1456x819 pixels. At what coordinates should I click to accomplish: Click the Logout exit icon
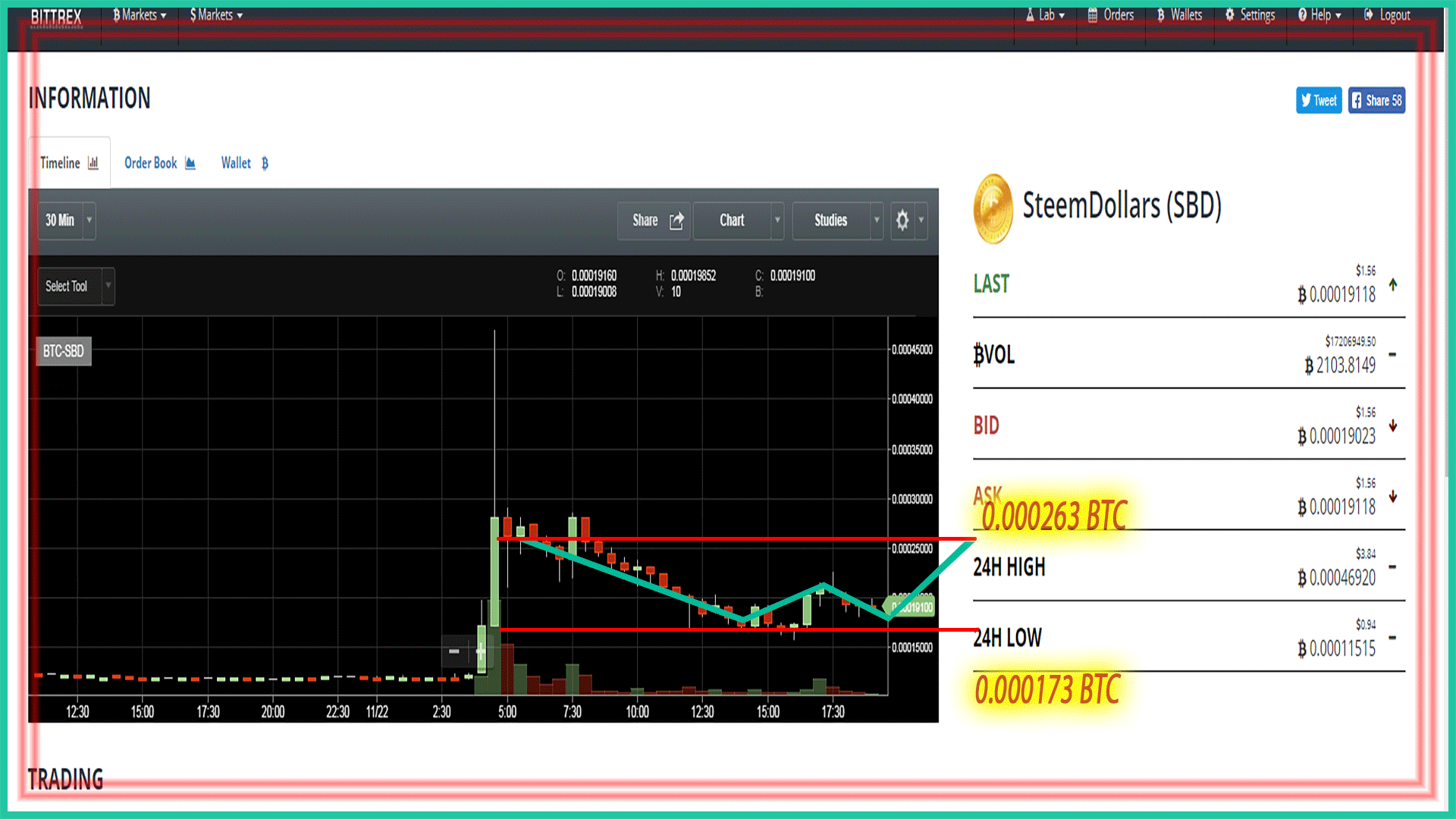pyautogui.click(x=1368, y=15)
